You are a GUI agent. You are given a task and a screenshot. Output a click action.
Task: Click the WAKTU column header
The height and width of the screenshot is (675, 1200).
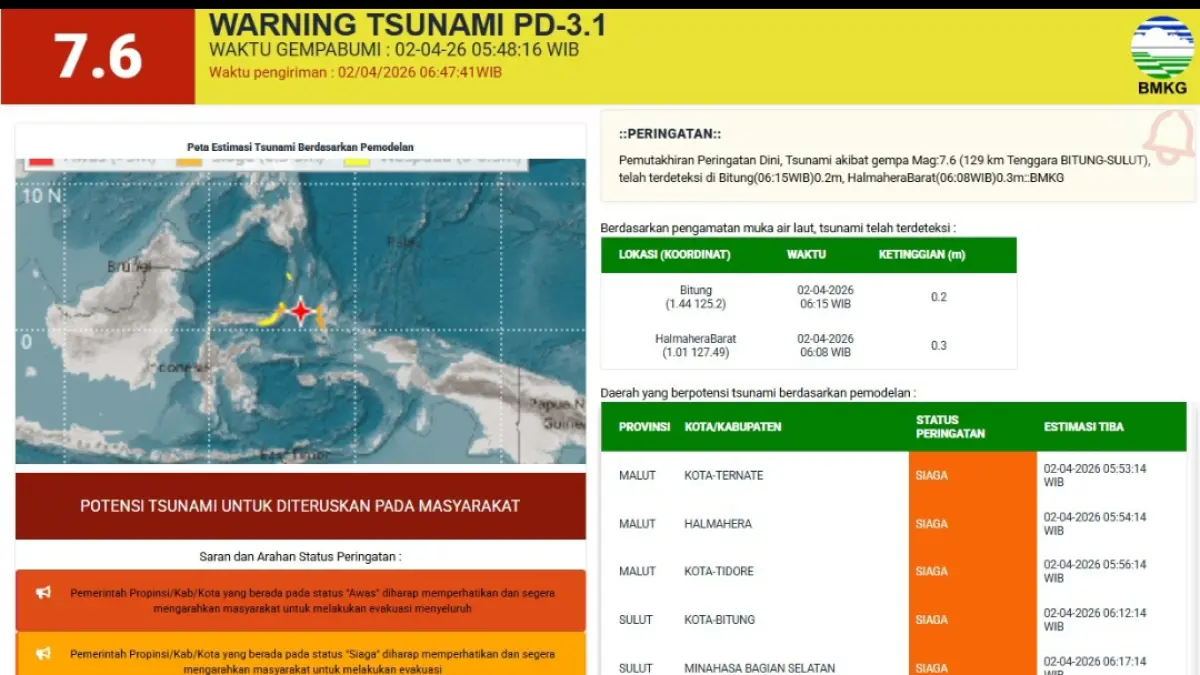[806, 255]
